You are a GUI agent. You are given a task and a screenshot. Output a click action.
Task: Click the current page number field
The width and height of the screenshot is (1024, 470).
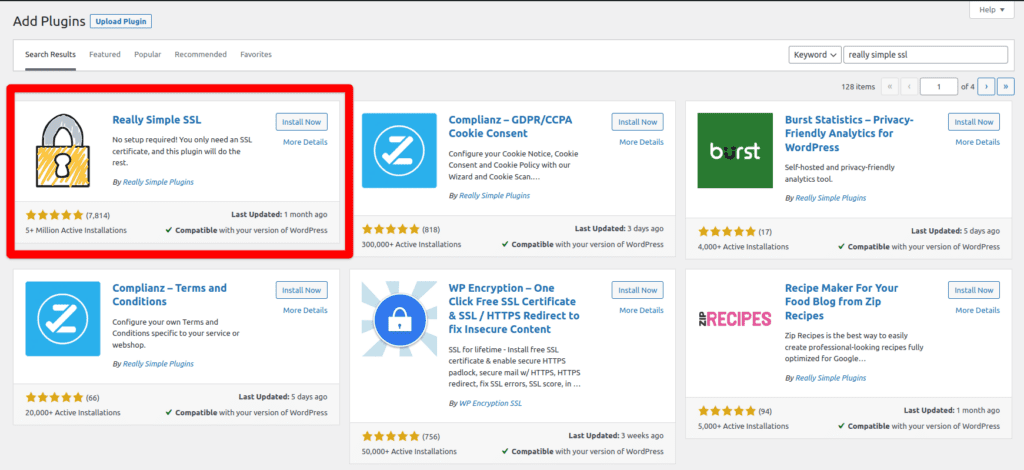coord(938,87)
